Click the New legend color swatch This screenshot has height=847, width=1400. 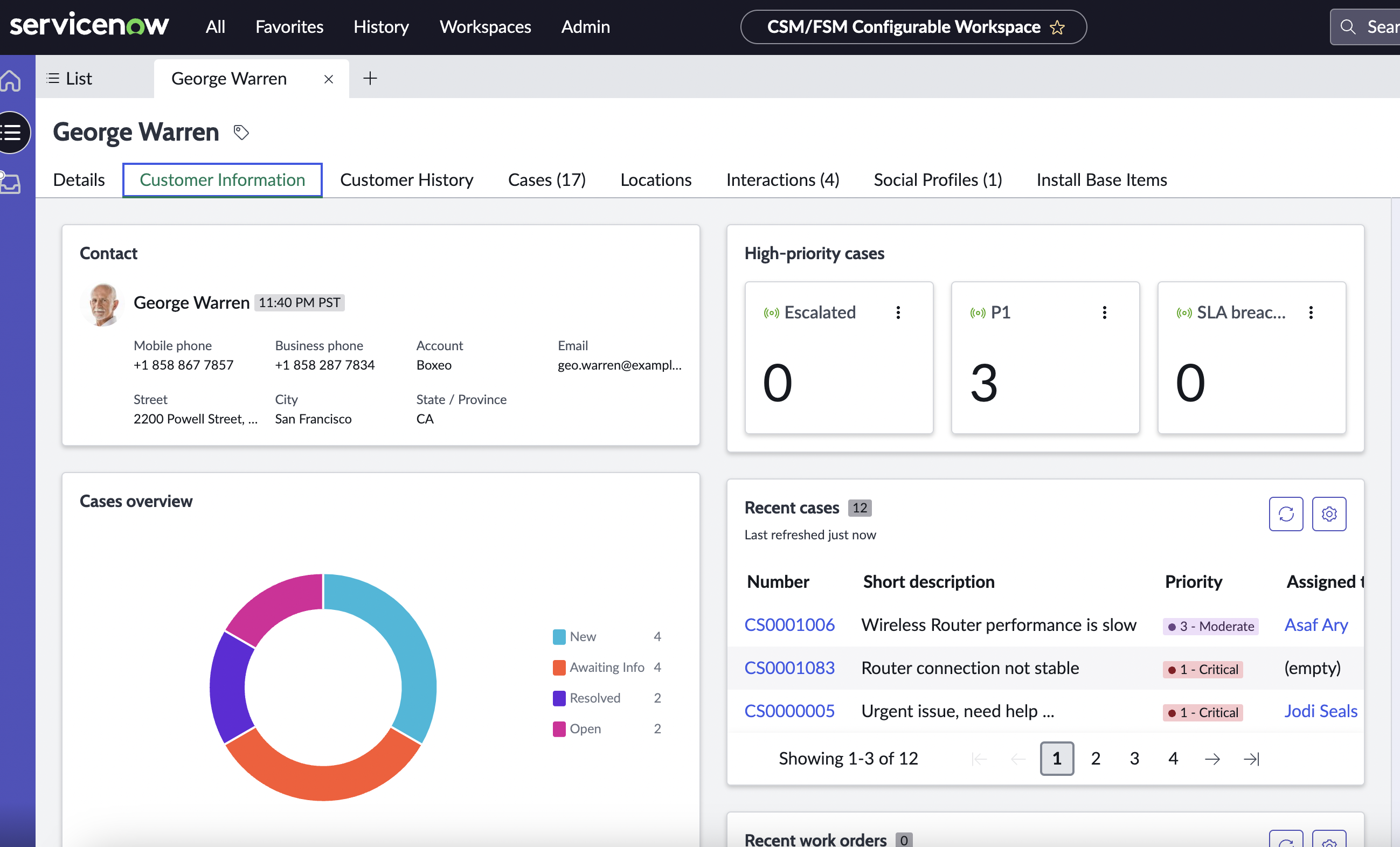(559, 637)
